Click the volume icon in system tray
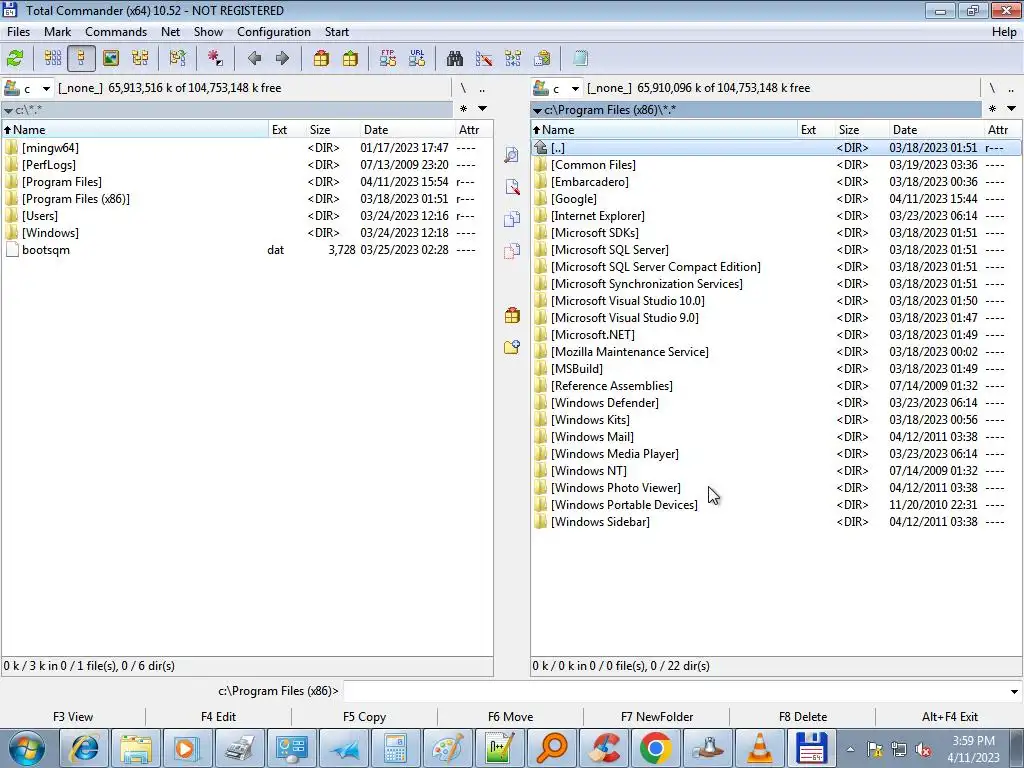1024x768 pixels. (x=923, y=750)
